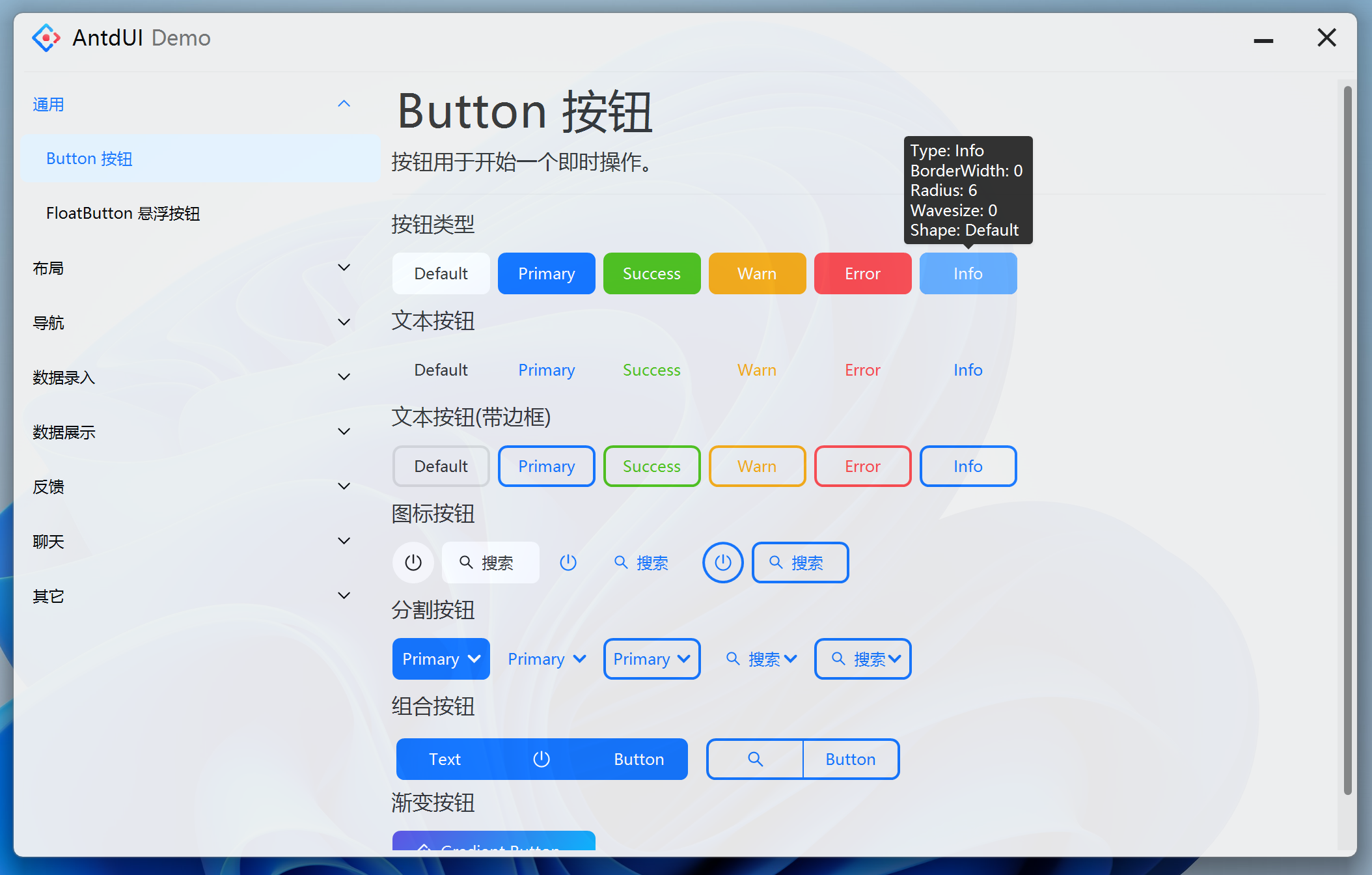Click the blue outlined search button
Image resolution: width=1372 pixels, height=875 pixels.
coord(800,562)
